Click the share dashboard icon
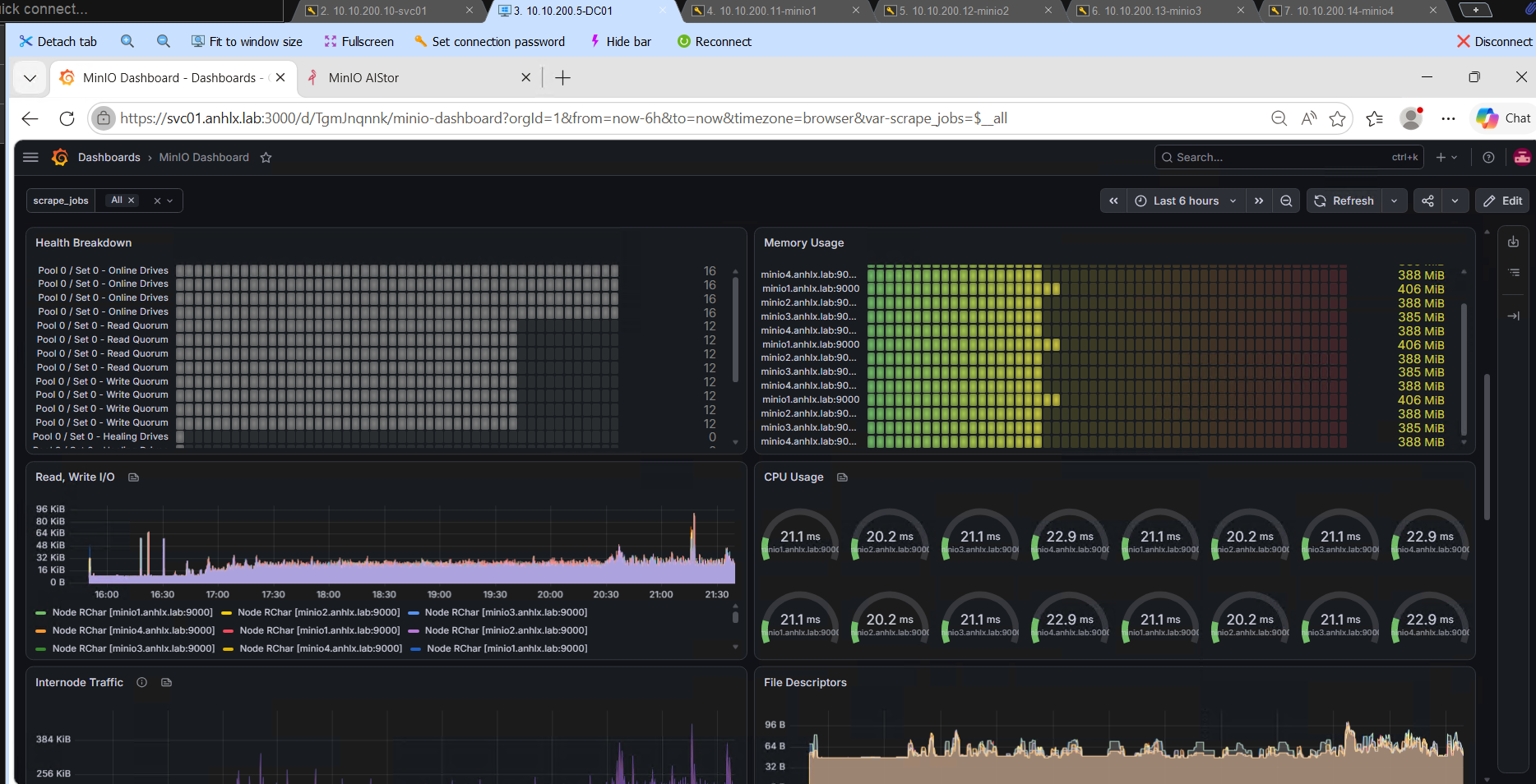Screen dimensions: 1536x784 click(x=1427, y=201)
